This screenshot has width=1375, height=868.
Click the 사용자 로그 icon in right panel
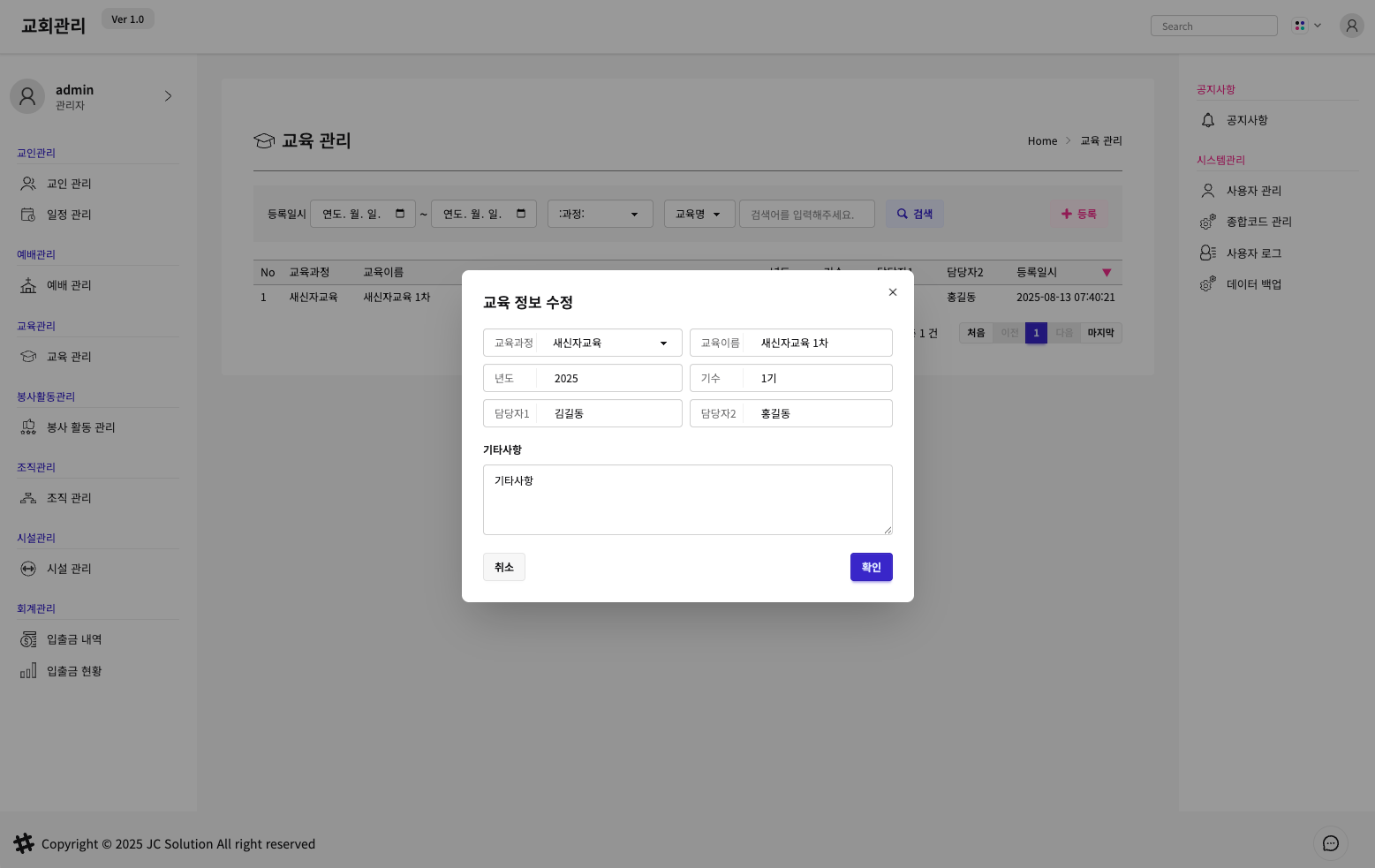click(x=1208, y=253)
